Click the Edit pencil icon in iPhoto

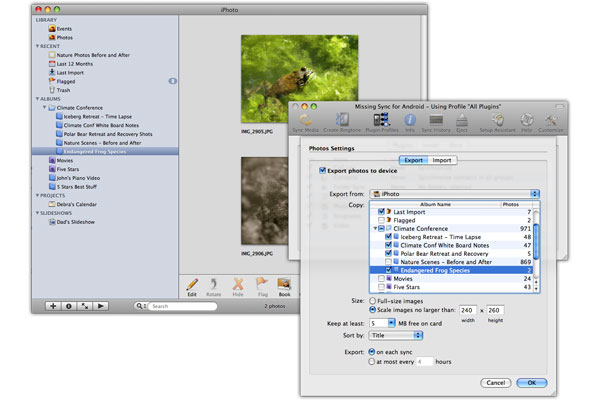point(192,285)
